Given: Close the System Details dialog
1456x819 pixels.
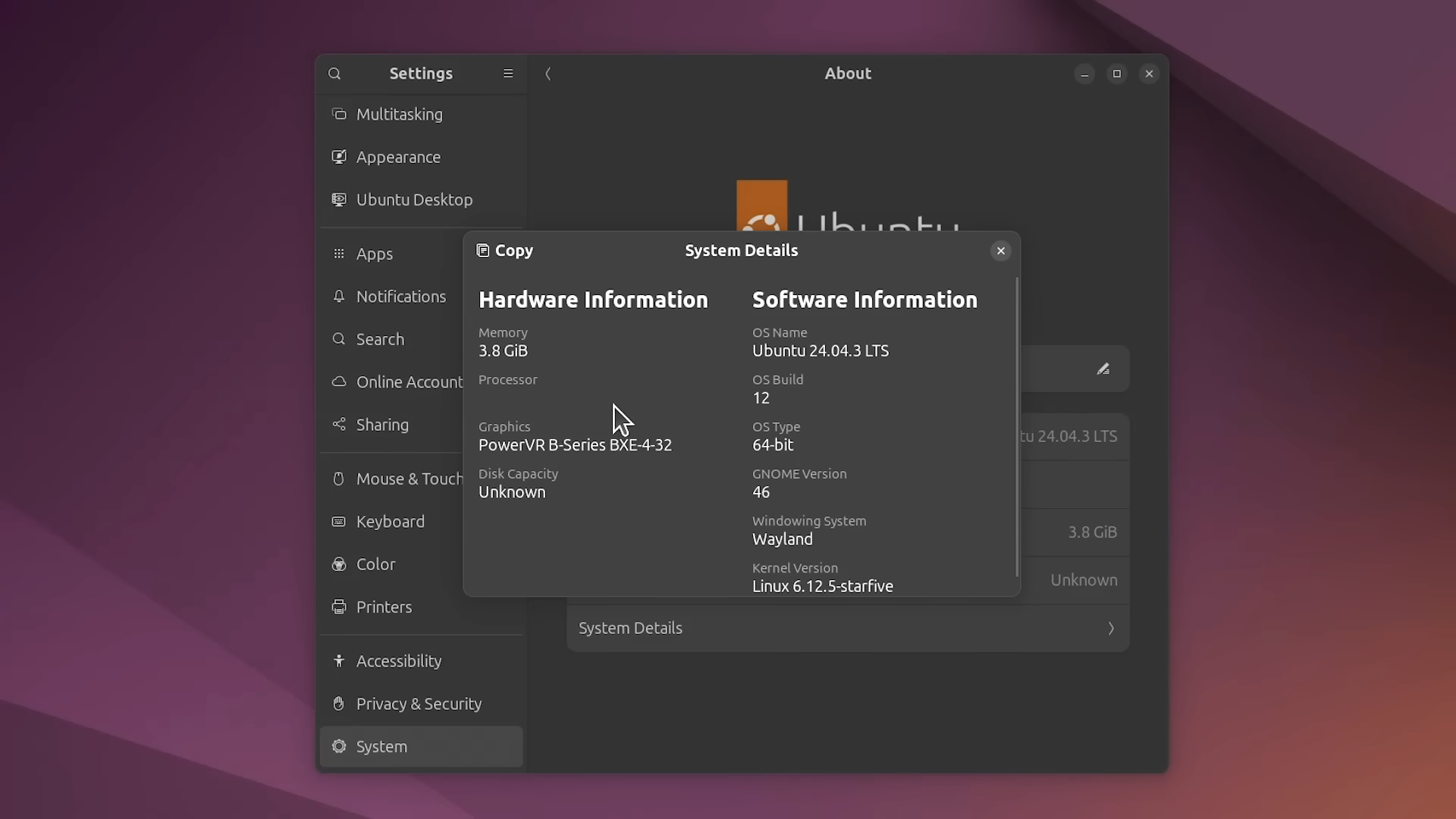Looking at the screenshot, I should (x=1000, y=251).
